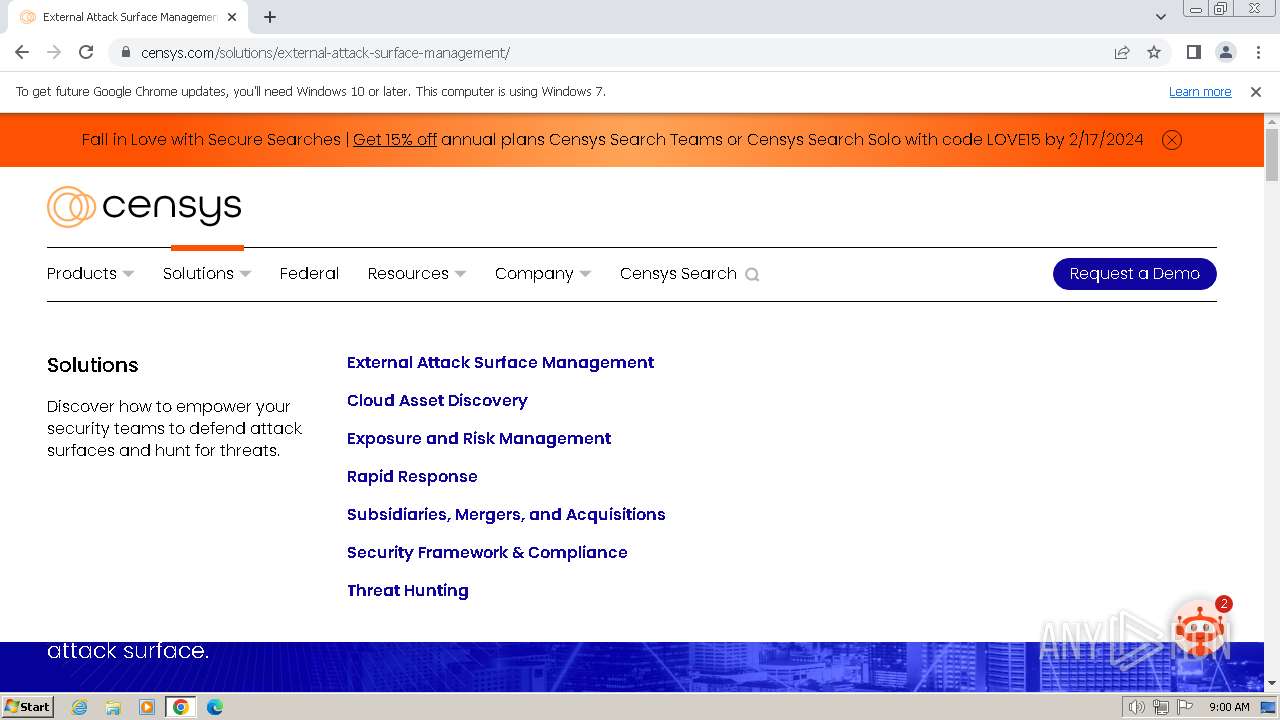Open the Federal page
The width and height of the screenshot is (1280, 720).
309,274
